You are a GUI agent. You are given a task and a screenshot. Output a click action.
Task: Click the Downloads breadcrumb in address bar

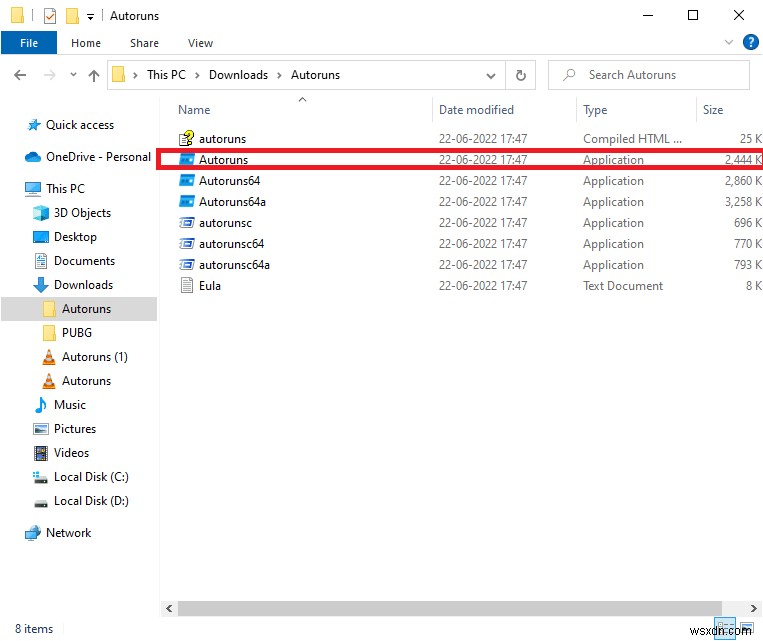point(238,75)
